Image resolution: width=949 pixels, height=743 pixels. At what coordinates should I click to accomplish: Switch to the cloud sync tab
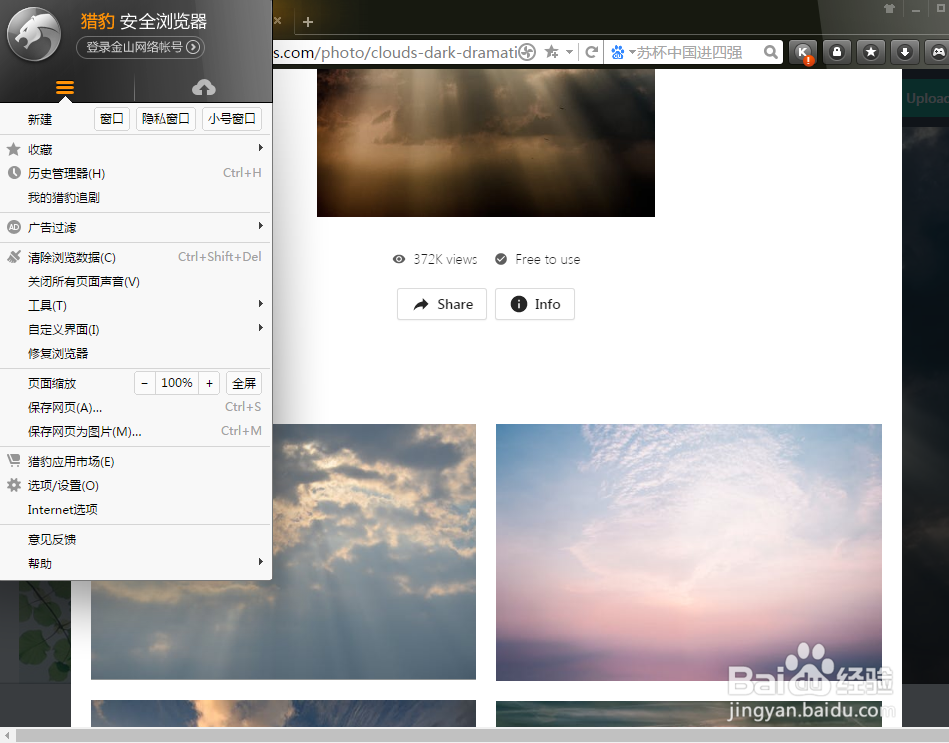click(x=204, y=88)
